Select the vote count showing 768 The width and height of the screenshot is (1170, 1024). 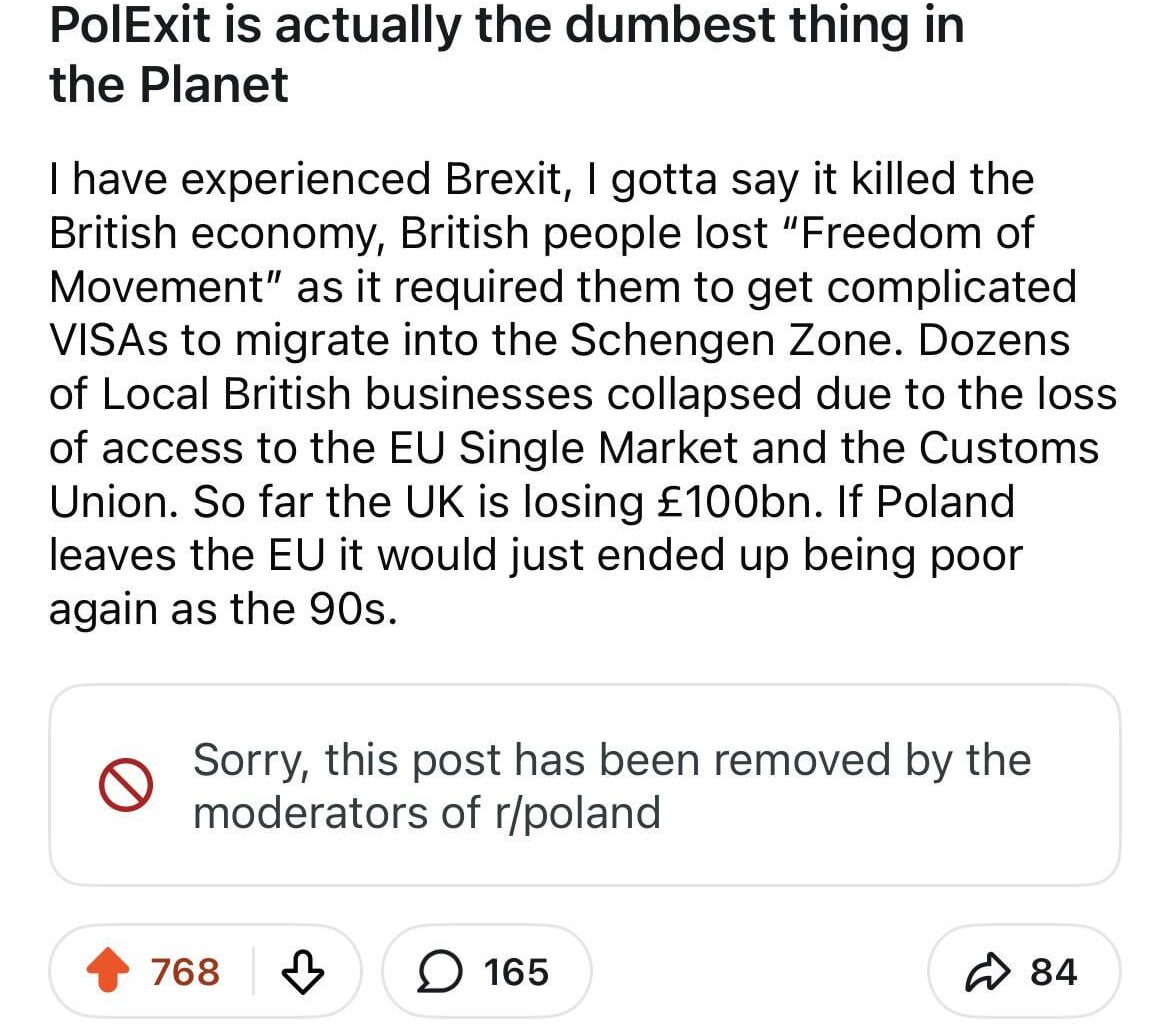187,969
